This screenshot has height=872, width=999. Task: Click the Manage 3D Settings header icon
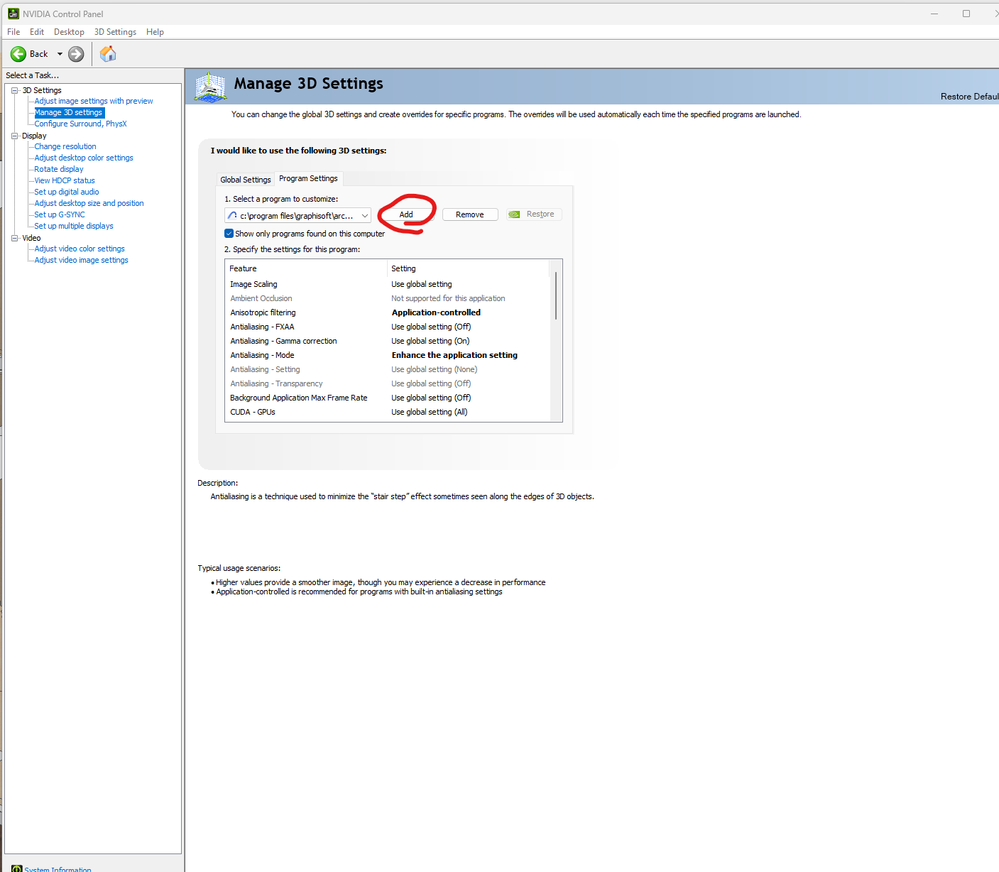click(210, 87)
